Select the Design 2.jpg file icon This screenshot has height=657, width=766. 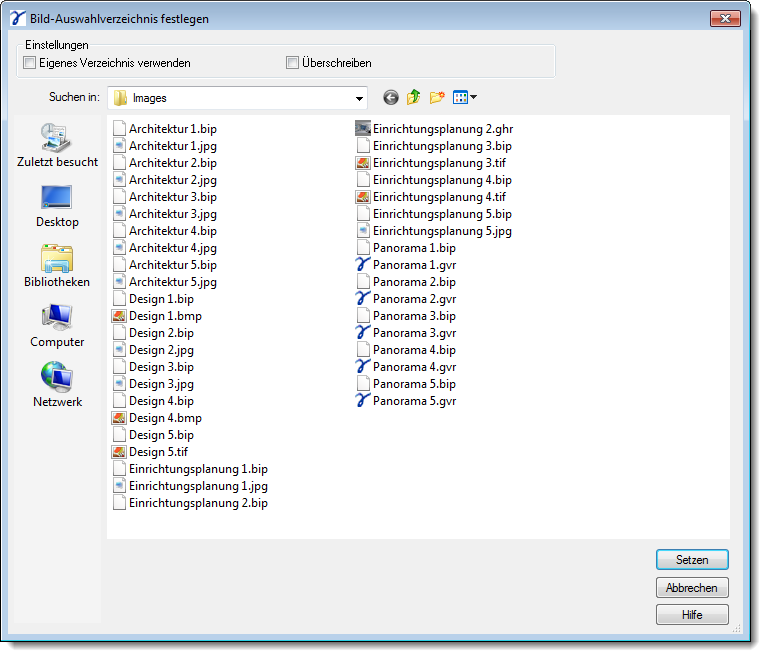tap(119, 350)
